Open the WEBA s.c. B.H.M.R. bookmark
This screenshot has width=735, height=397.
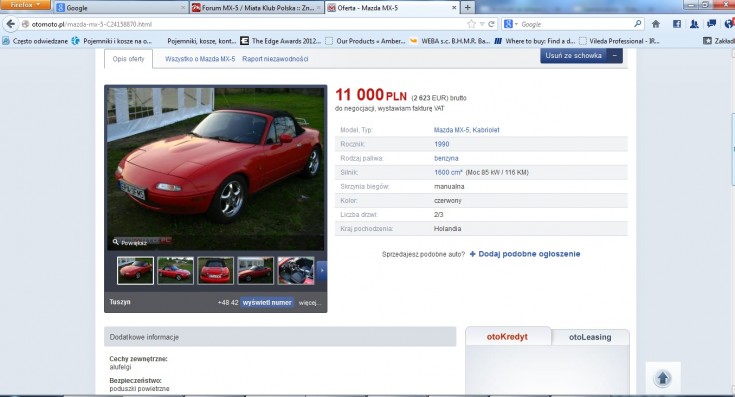pyautogui.click(x=450, y=41)
